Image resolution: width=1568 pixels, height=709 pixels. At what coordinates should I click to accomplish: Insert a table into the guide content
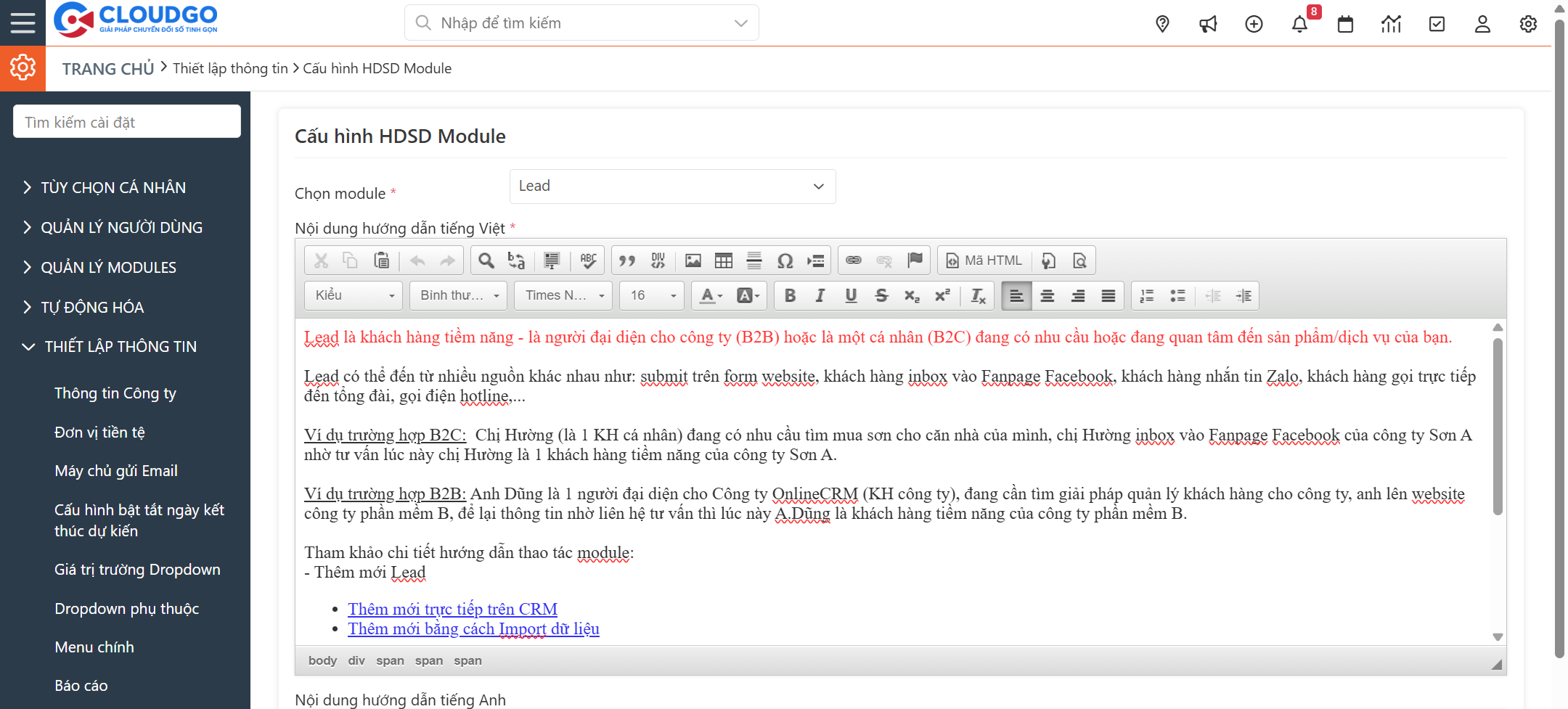pyautogui.click(x=723, y=260)
